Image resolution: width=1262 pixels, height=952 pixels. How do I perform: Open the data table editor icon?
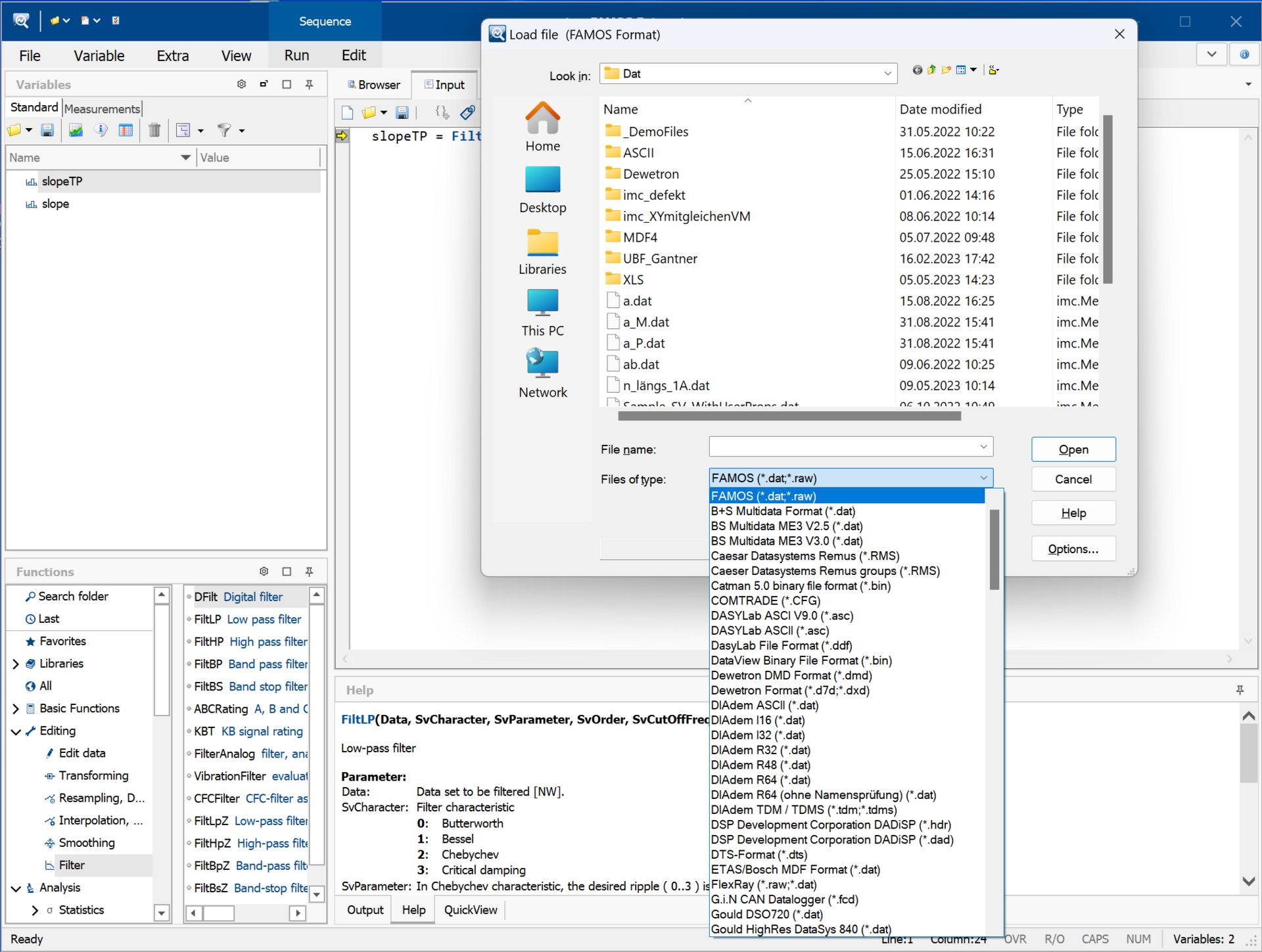coord(126,131)
